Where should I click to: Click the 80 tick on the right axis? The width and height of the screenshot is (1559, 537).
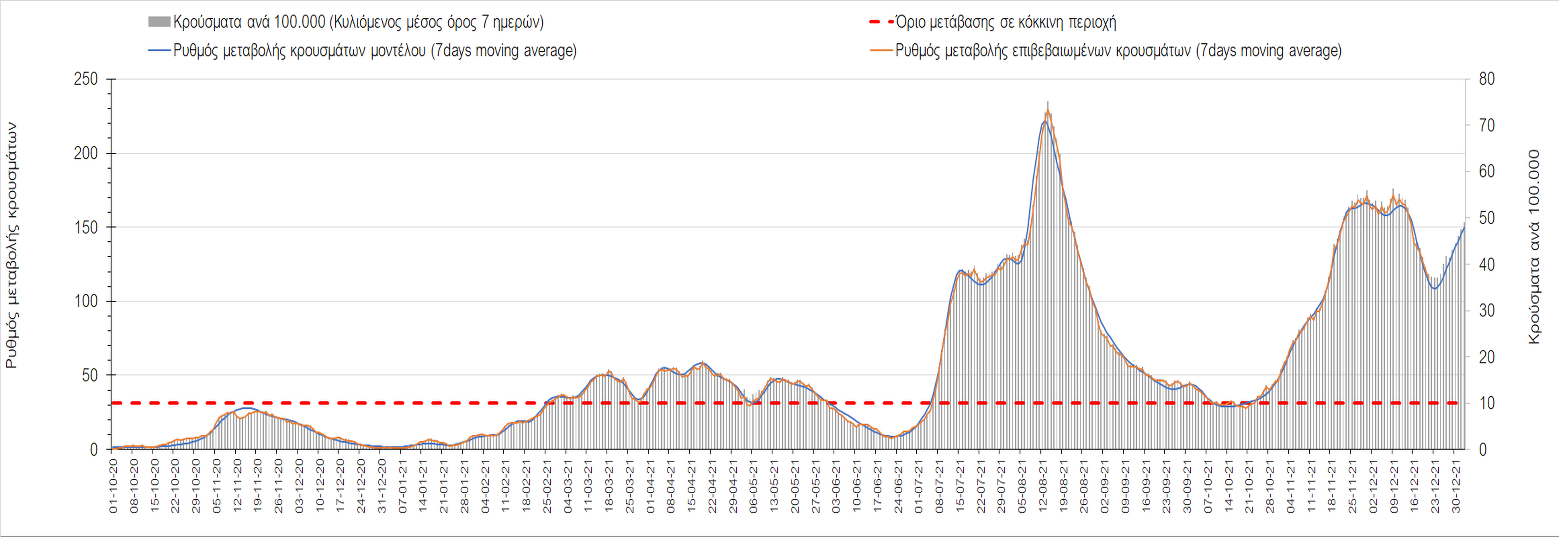point(1486,80)
